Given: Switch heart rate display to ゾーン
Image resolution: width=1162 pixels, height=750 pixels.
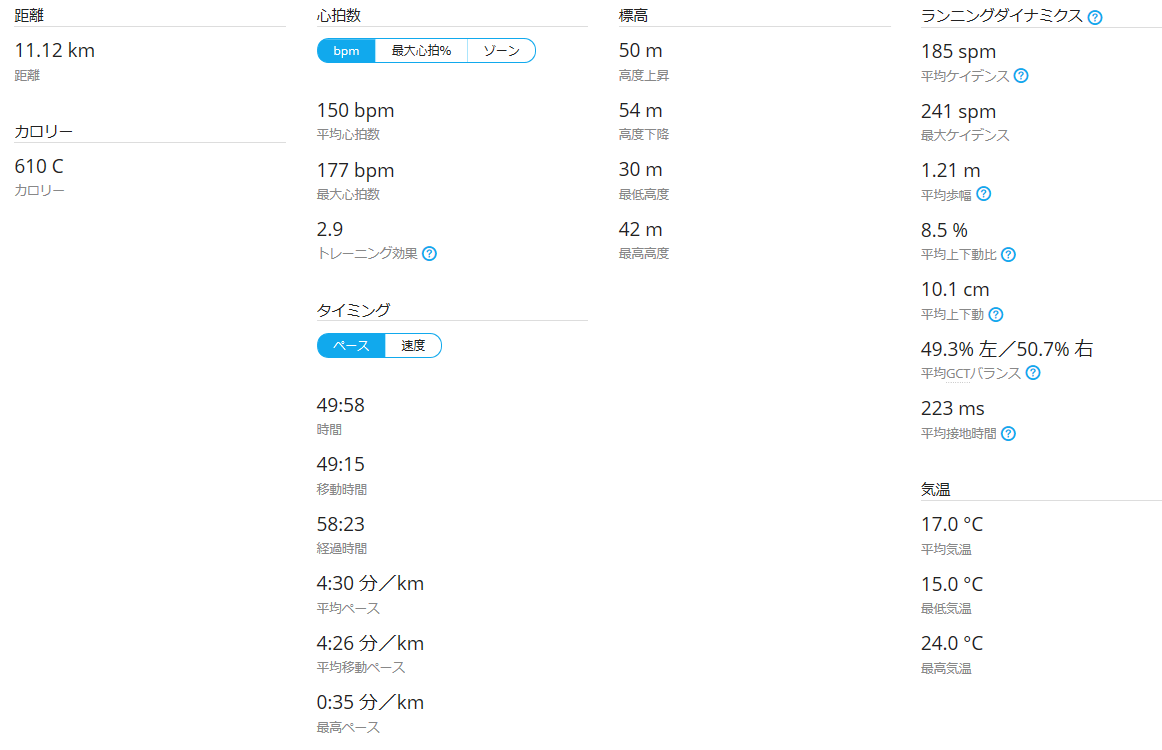Looking at the screenshot, I should [501, 48].
